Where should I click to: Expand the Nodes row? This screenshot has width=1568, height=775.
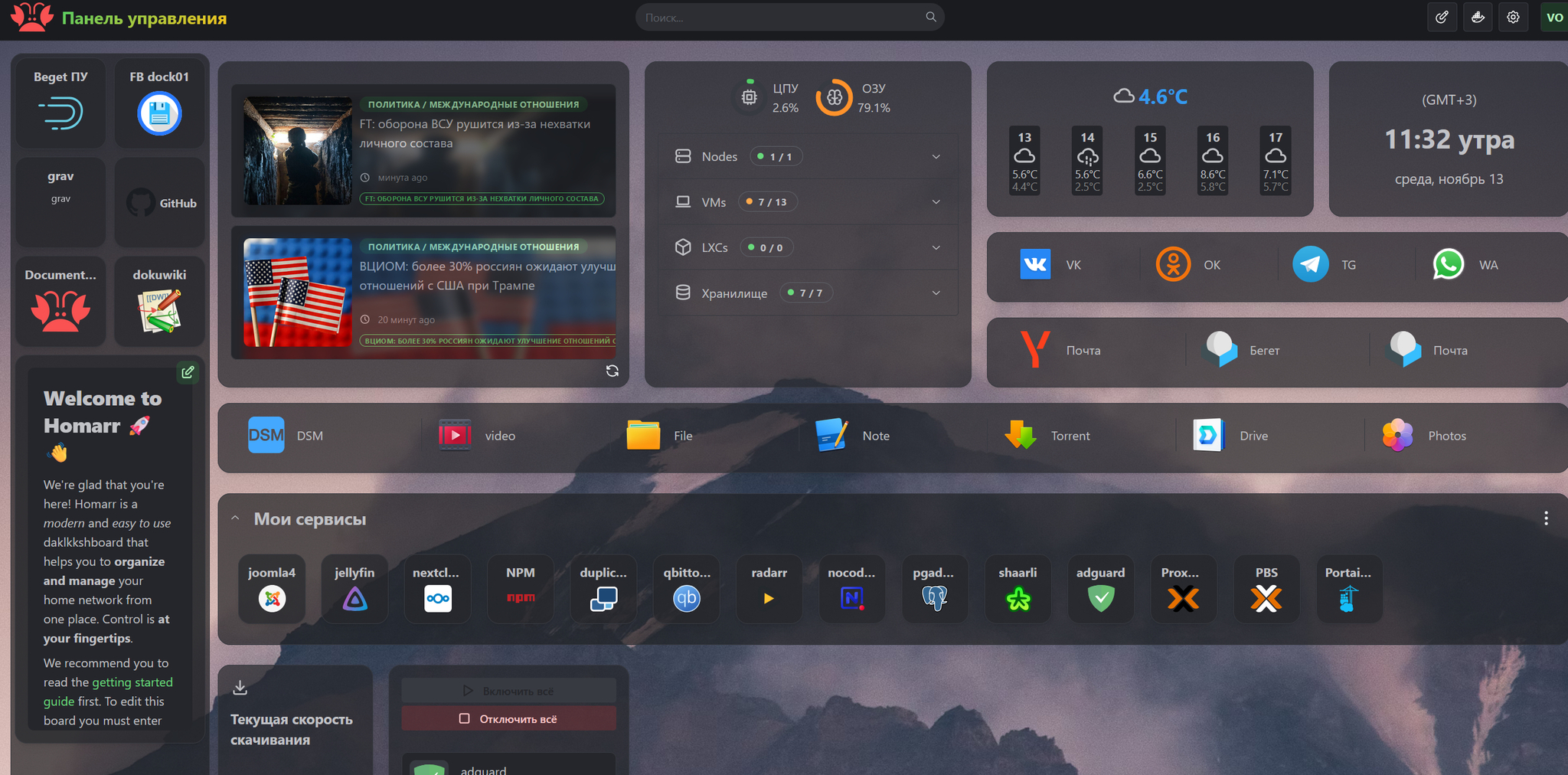click(x=808, y=156)
